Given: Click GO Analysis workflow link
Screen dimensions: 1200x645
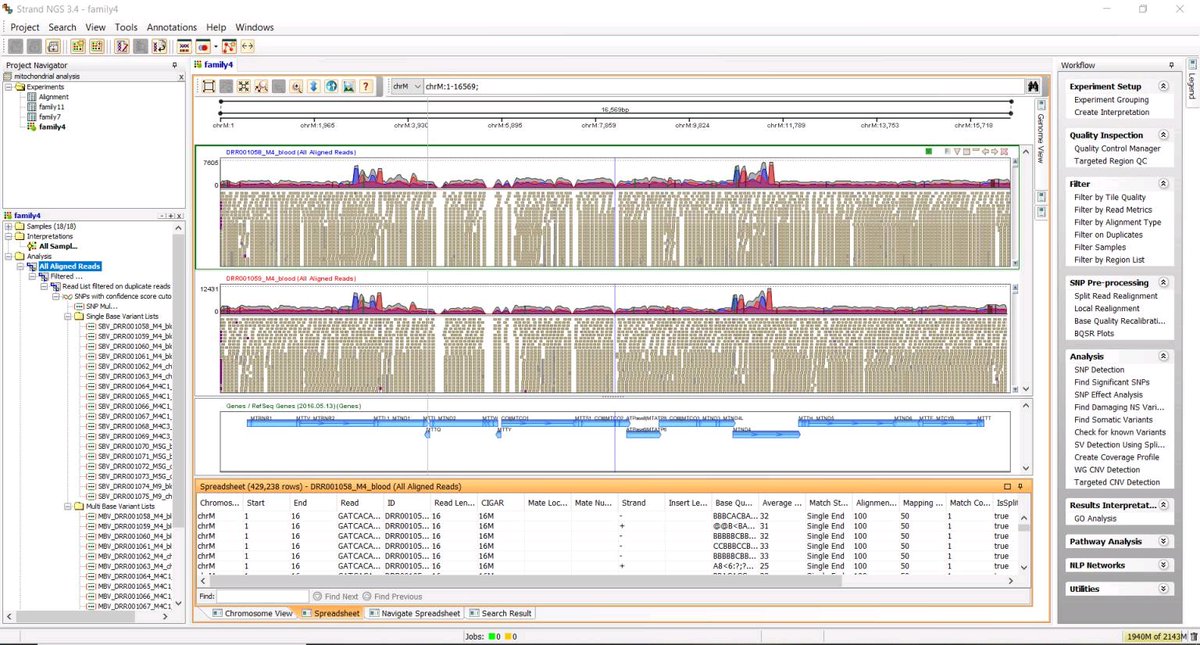Looking at the screenshot, I should tap(1095, 519).
